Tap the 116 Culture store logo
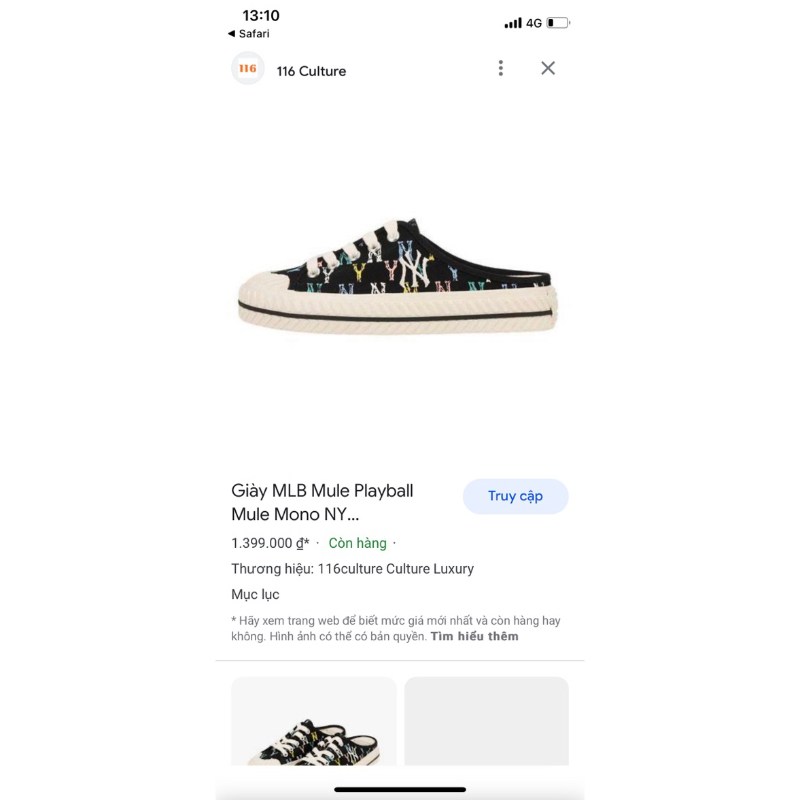Viewport: 800px width, 800px height. coord(248,69)
